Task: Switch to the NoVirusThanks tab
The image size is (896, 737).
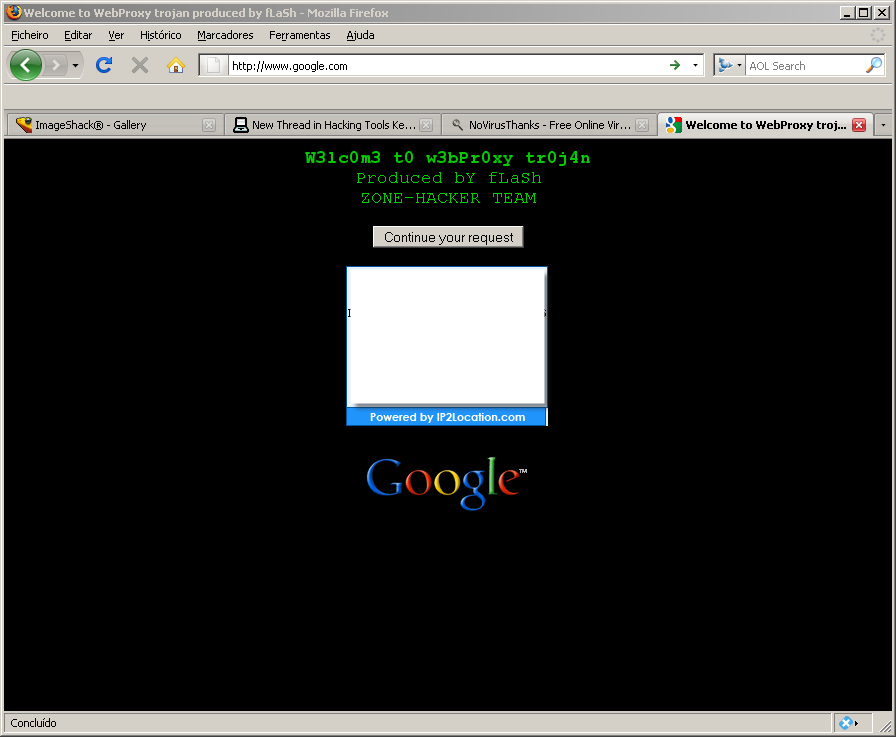Action: point(549,125)
